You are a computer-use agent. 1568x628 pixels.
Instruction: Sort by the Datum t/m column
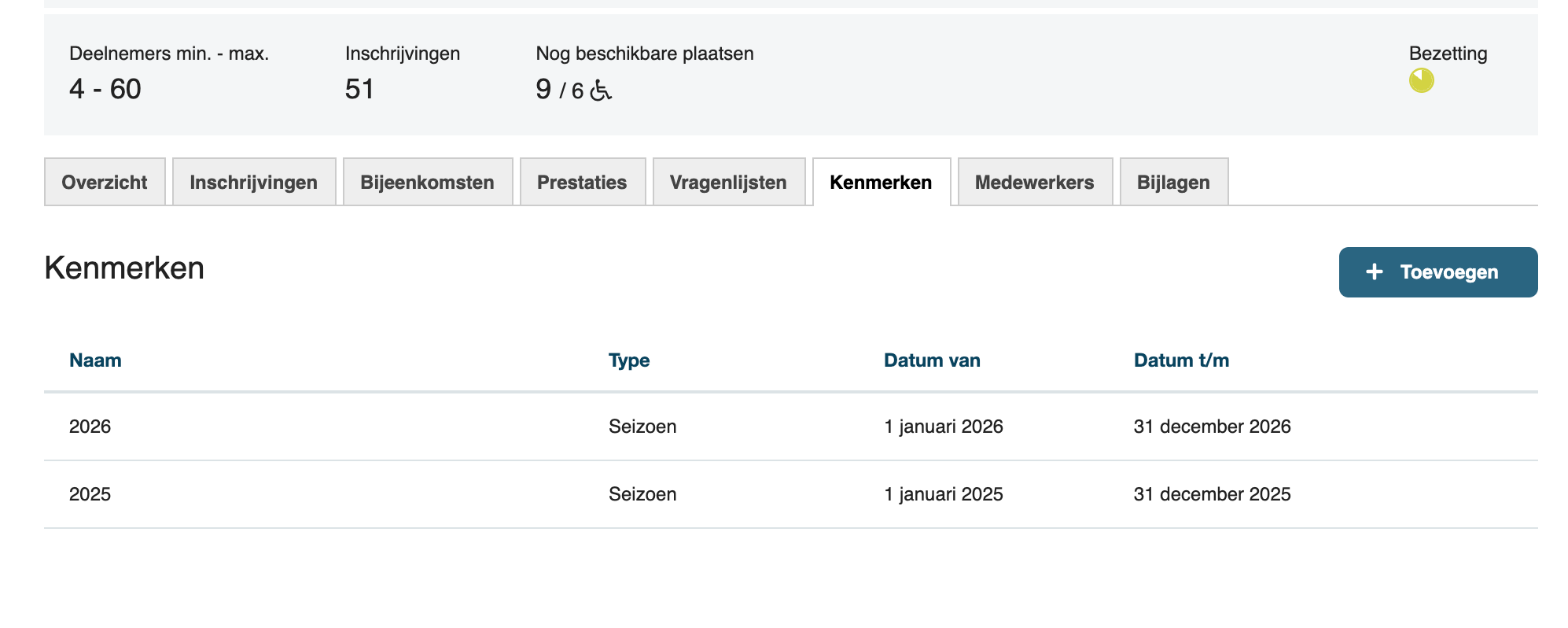[x=1181, y=360]
